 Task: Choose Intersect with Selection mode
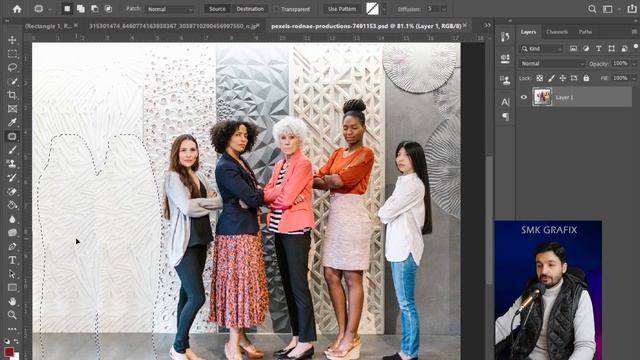click(x=108, y=9)
